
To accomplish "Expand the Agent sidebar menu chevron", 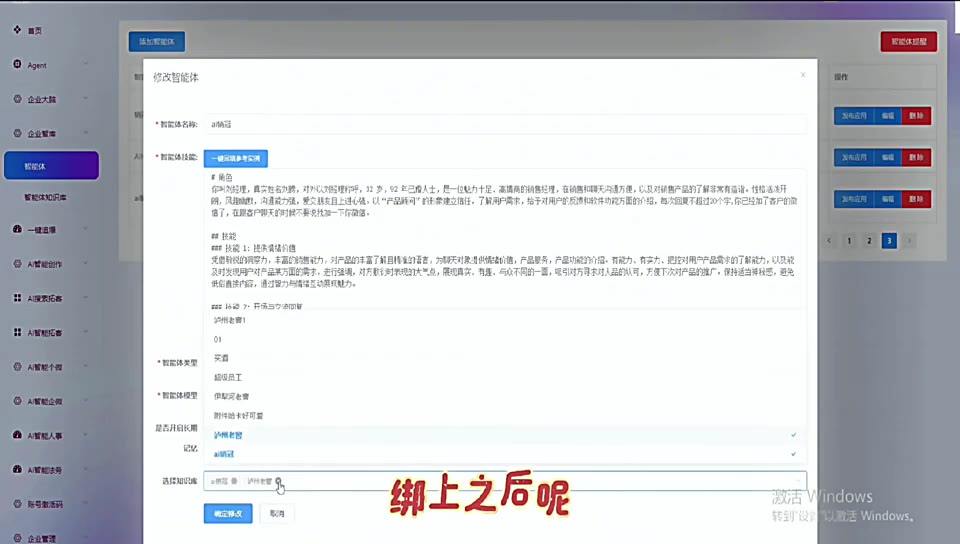I will 86,64.
